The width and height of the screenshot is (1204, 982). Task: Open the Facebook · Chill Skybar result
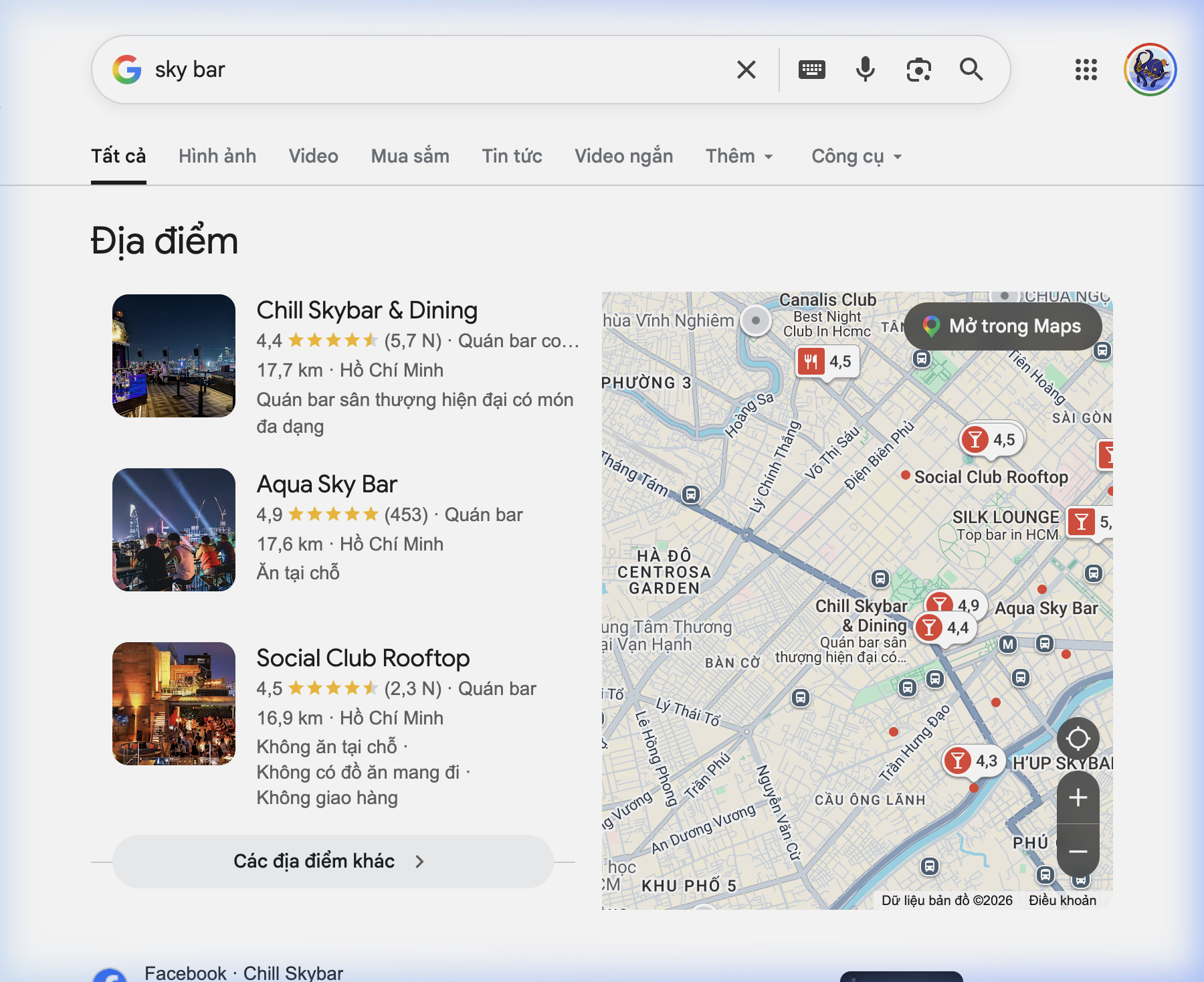[x=243, y=973]
